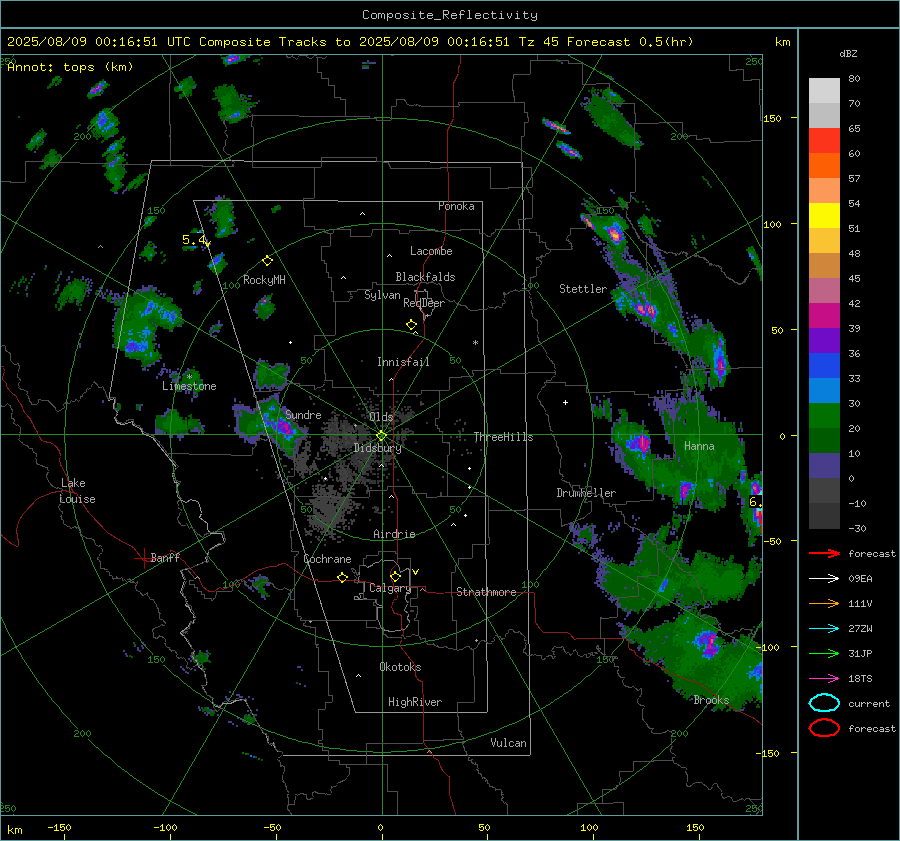Click the Brooks city label
Viewport: 900px width, 841px height.
coord(711,700)
